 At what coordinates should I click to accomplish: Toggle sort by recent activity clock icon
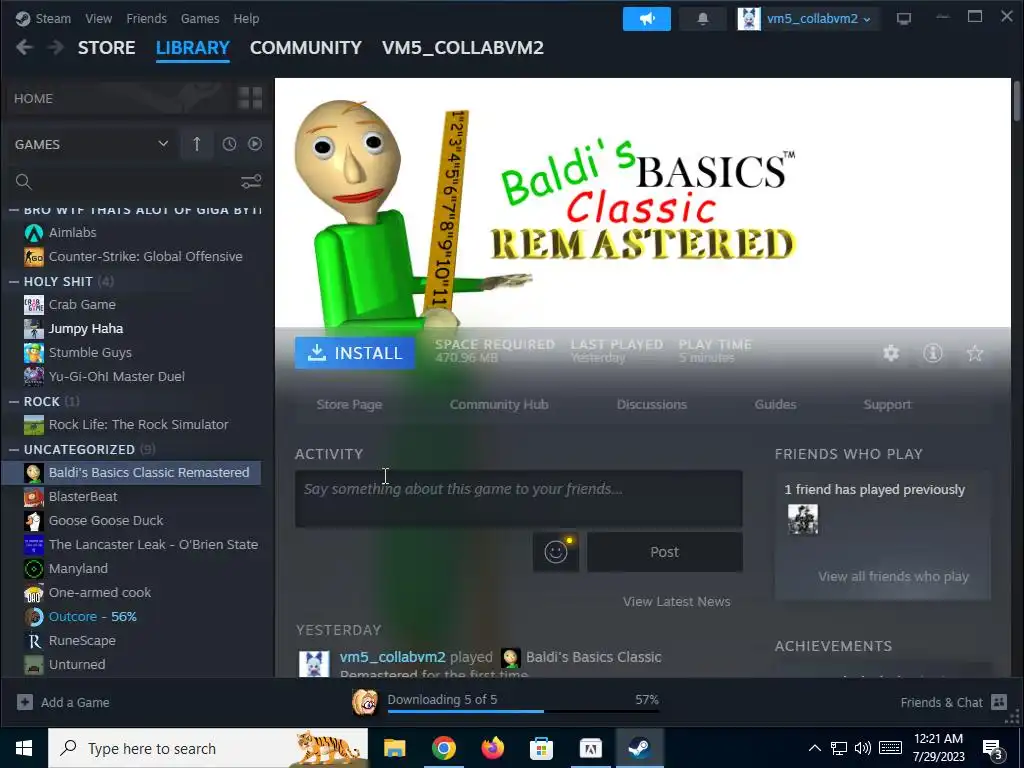tap(229, 144)
